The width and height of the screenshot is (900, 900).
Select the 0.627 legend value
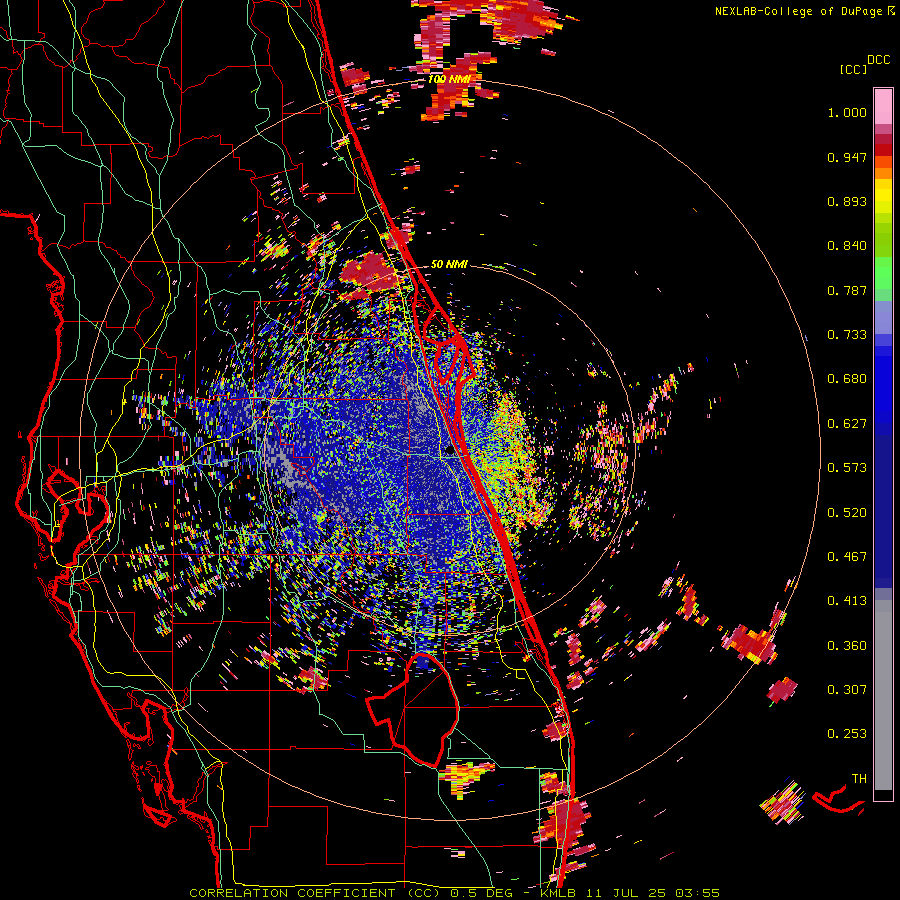[x=847, y=424]
